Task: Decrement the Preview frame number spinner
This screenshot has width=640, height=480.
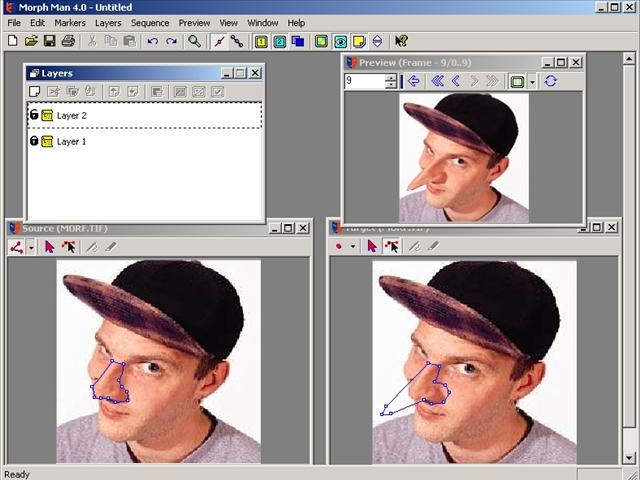Action: click(391, 85)
